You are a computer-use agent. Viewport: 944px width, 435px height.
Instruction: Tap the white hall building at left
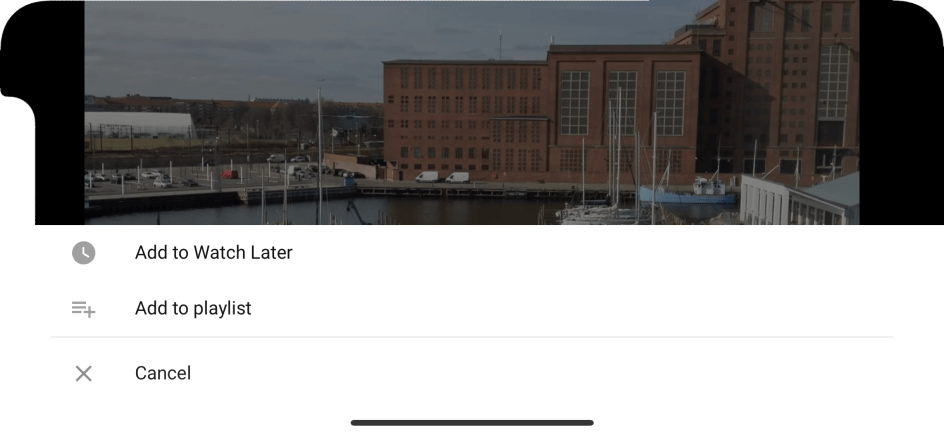tap(140, 125)
